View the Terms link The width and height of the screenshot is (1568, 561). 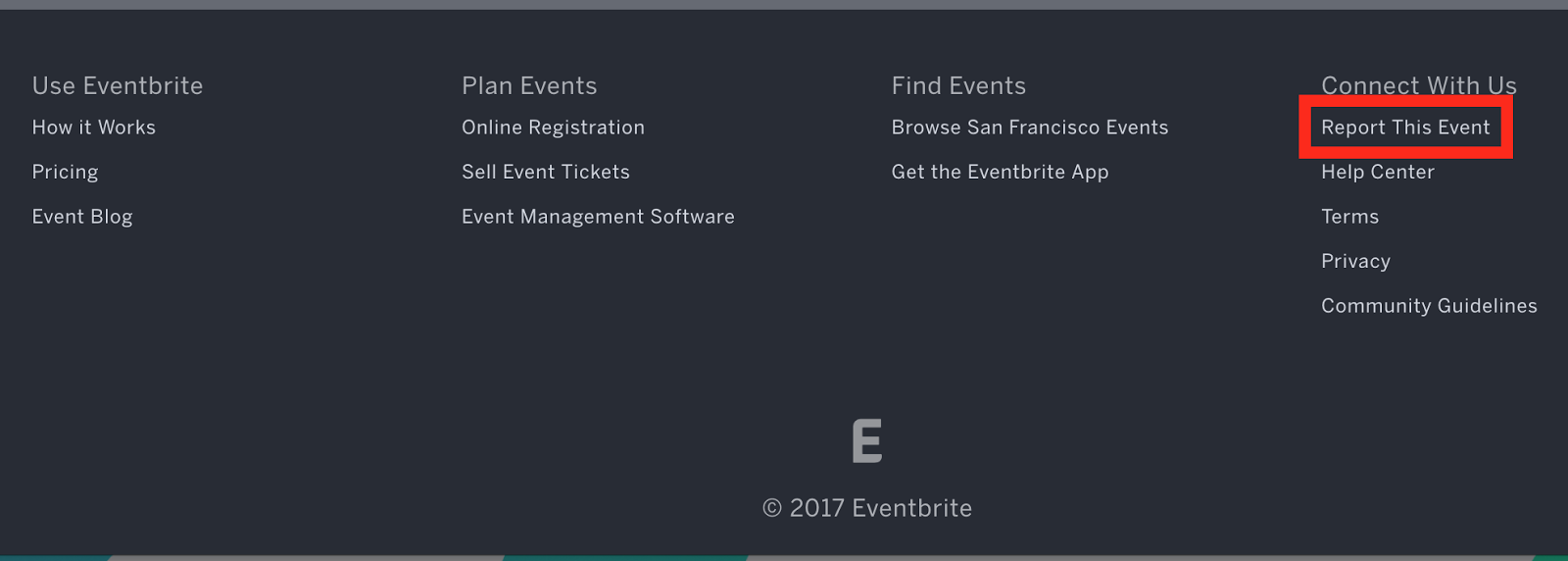1349,217
